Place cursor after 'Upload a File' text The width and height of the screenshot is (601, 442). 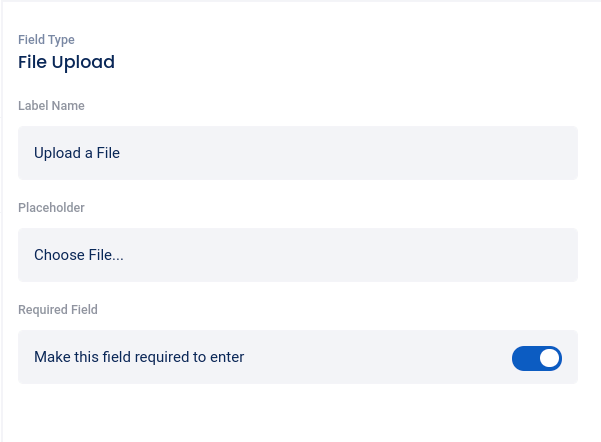pyautogui.click(x=122, y=153)
